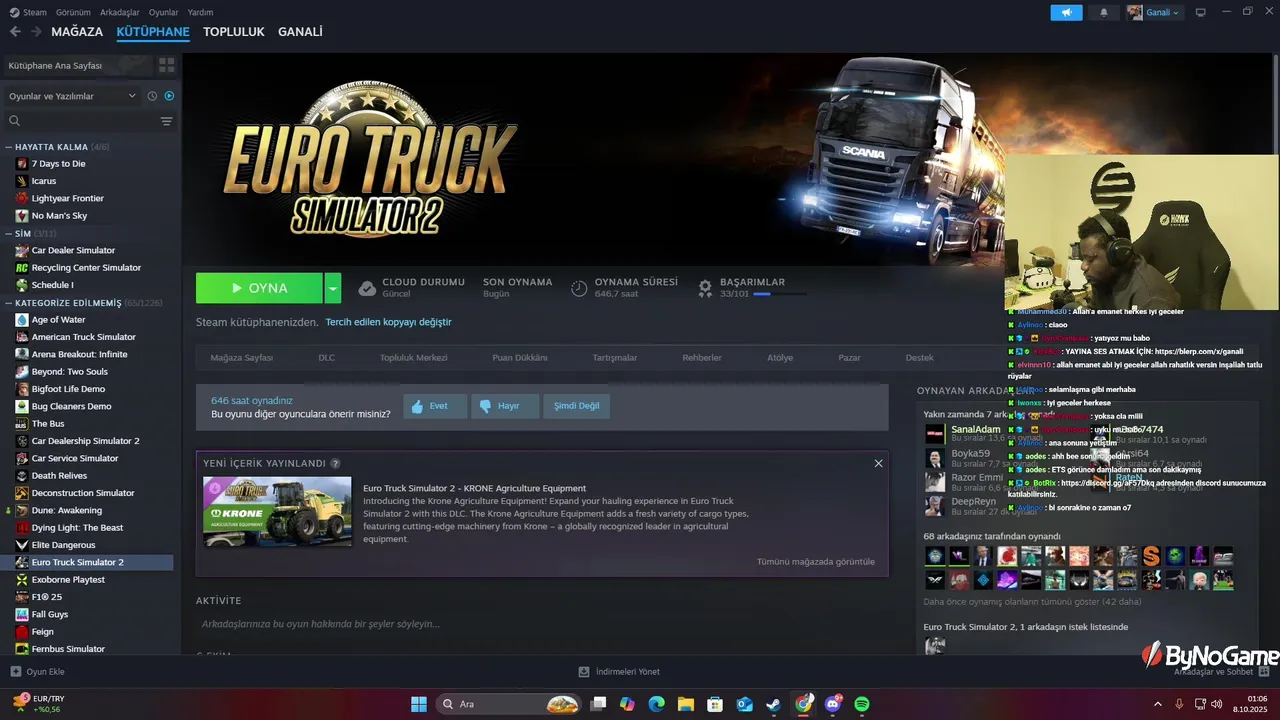Launch the game with OYNA button
The height and width of the screenshot is (720, 1280).
point(259,288)
